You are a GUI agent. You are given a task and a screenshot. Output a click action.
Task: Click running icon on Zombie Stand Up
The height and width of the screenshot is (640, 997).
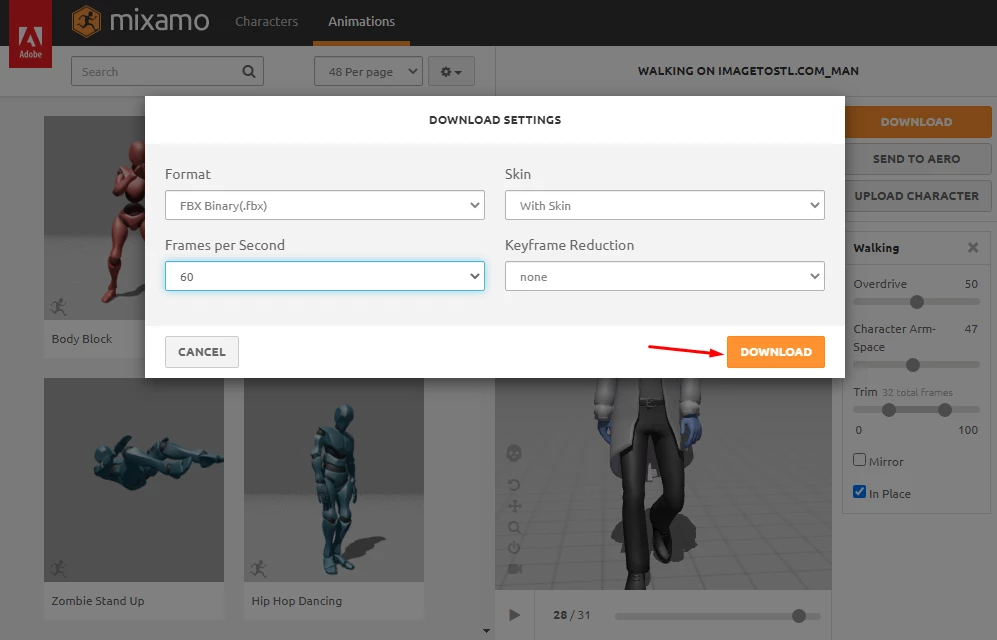click(x=58, y=568)
